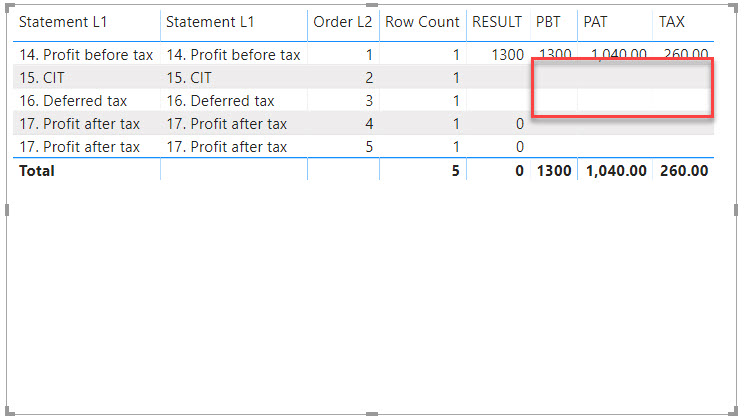
Task: Select the Total PAT value 1,040.00
Action: 616,171
